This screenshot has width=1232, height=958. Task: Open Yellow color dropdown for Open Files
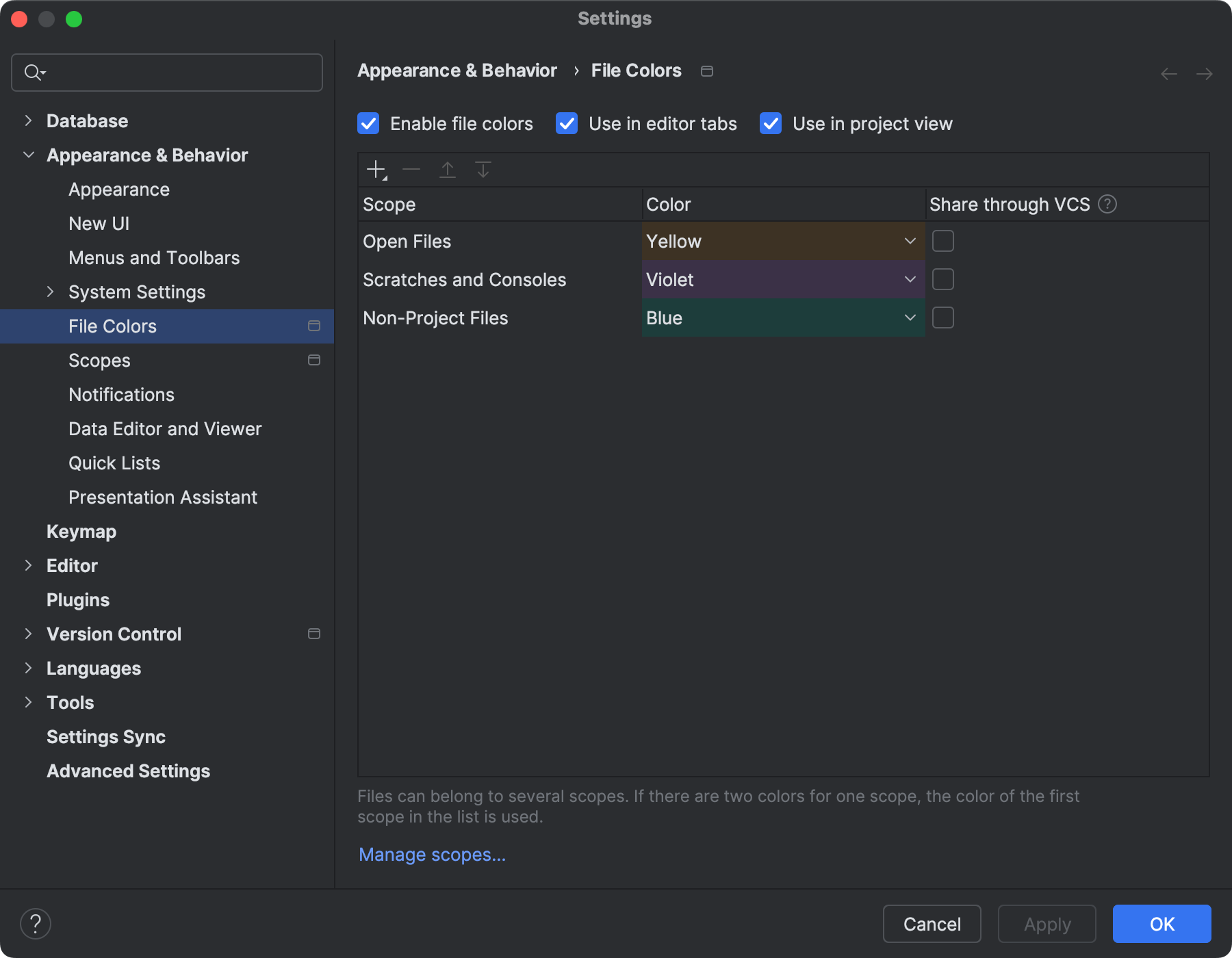[783, 241]
